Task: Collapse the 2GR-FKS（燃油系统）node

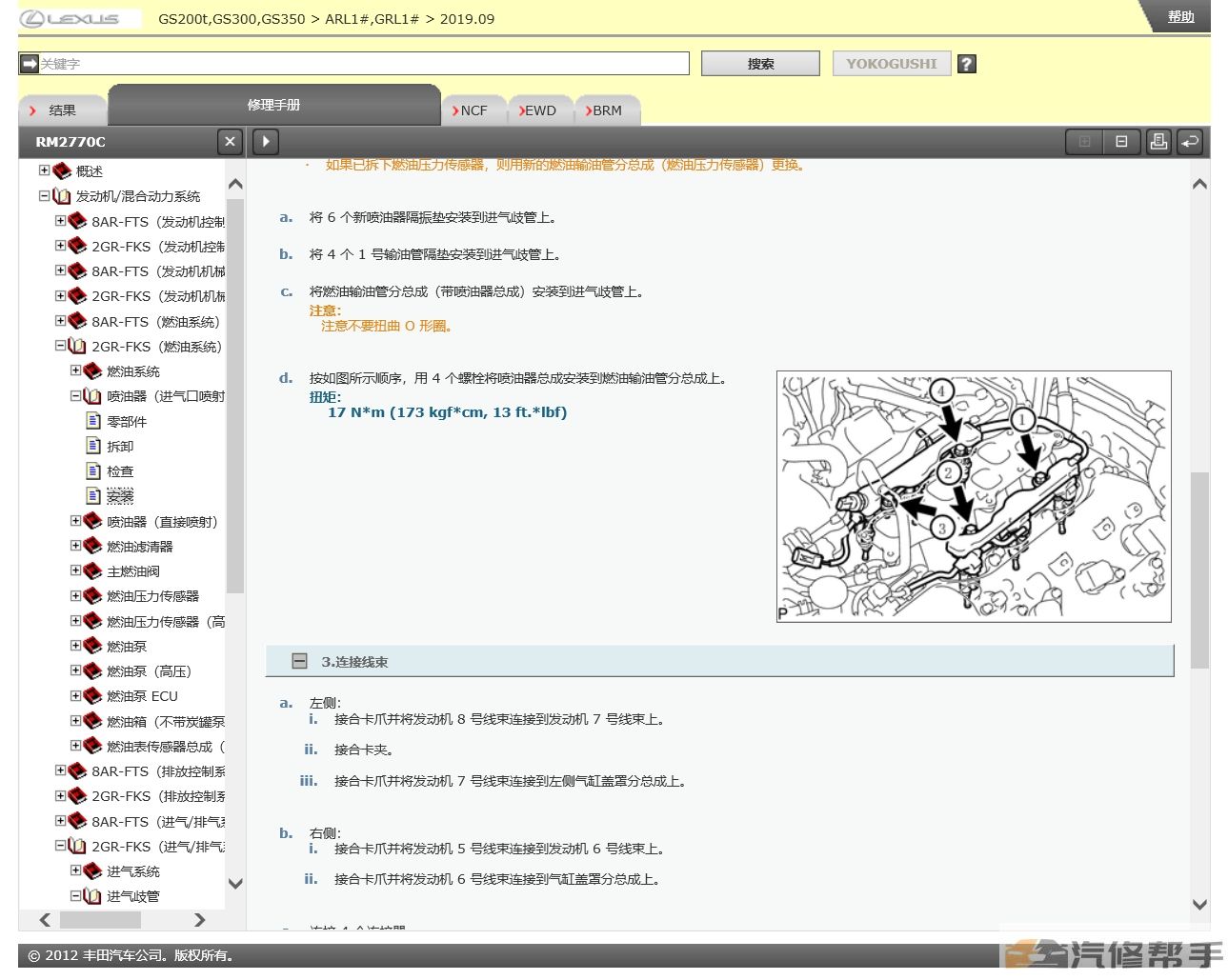Action: [x=59, y=346]
